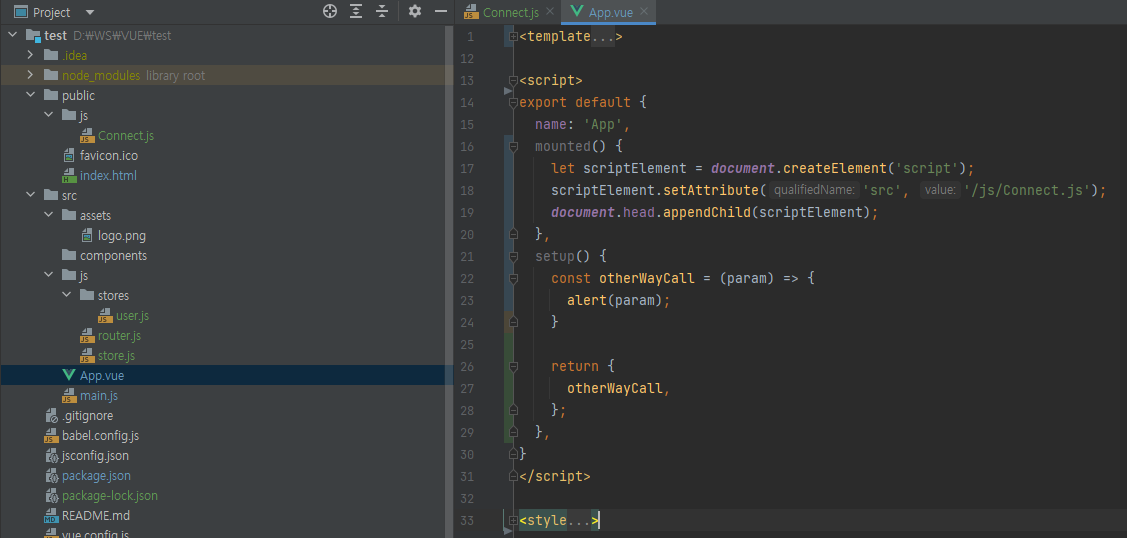Close the Connect.js tab
Viewport: 1127px width, 538px height.
[550, 11]
